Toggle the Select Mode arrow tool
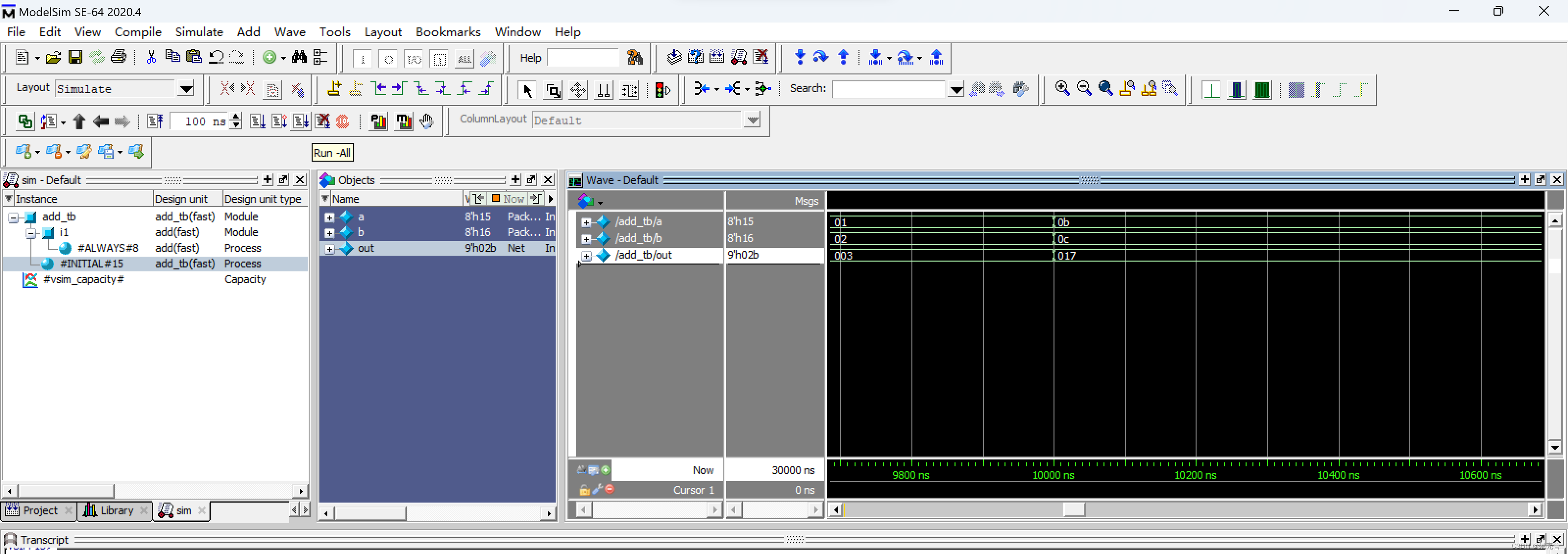Image resolution: width=1568 pixels, height=554 pixels. coord(527,91)
